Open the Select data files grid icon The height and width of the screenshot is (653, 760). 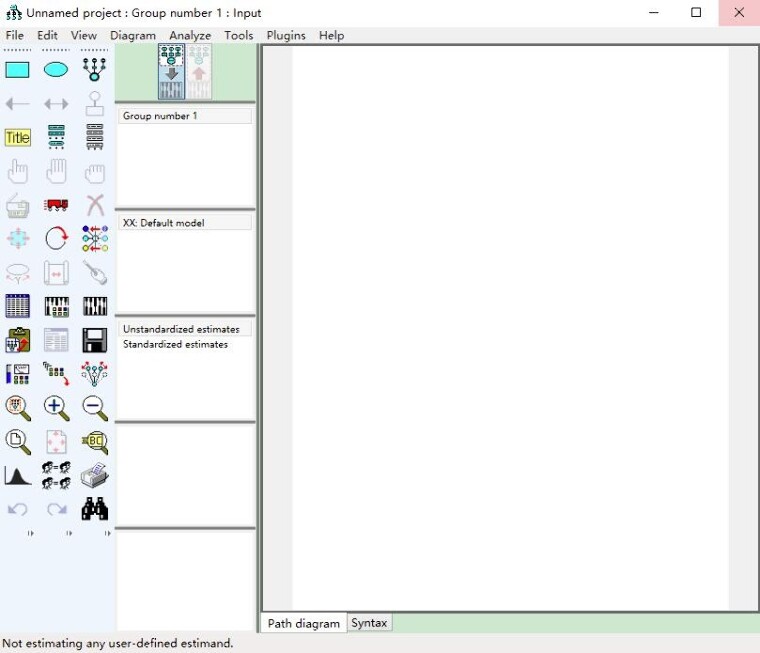coord(17,306)
